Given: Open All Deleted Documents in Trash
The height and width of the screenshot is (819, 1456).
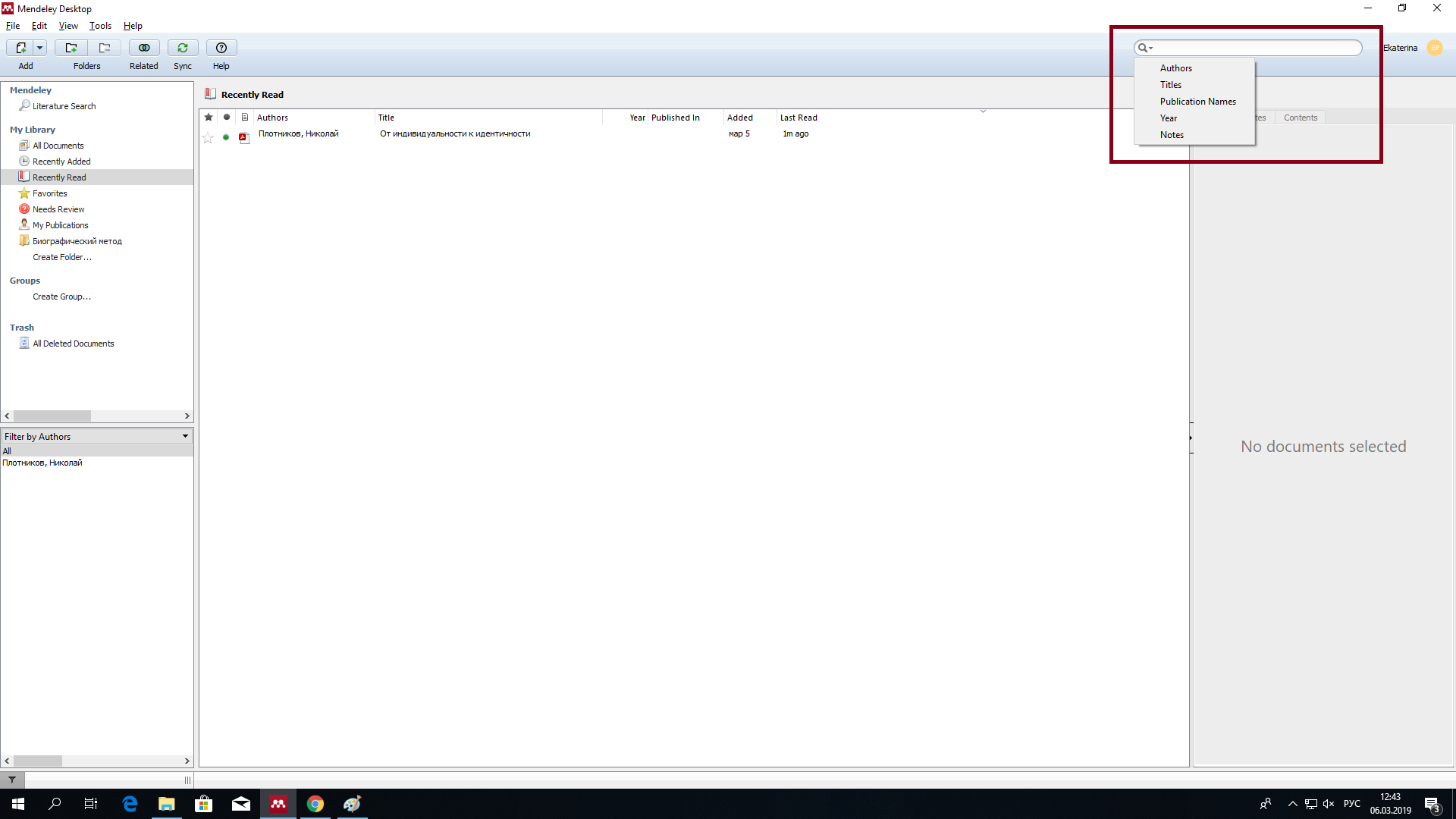Looking at the screenshot, I should pyautogui.click(x=73, y=344).
